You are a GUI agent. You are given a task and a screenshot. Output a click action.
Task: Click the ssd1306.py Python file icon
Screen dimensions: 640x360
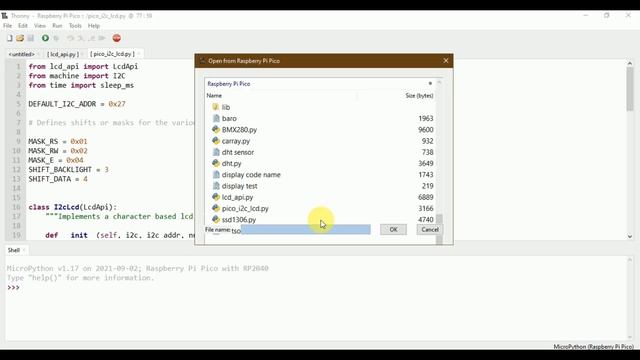point(216,219)
